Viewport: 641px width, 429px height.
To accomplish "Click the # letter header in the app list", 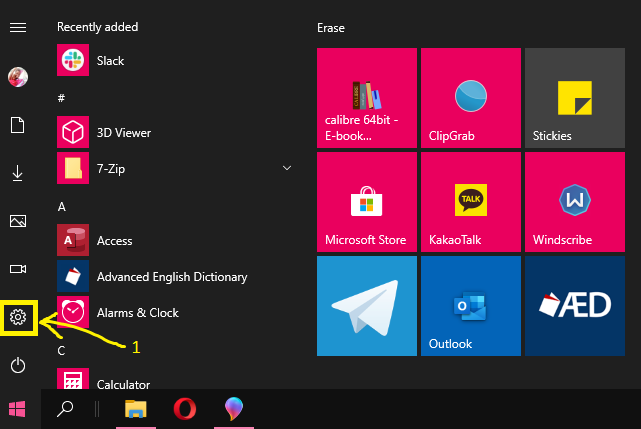I will (x=61, y=98).
